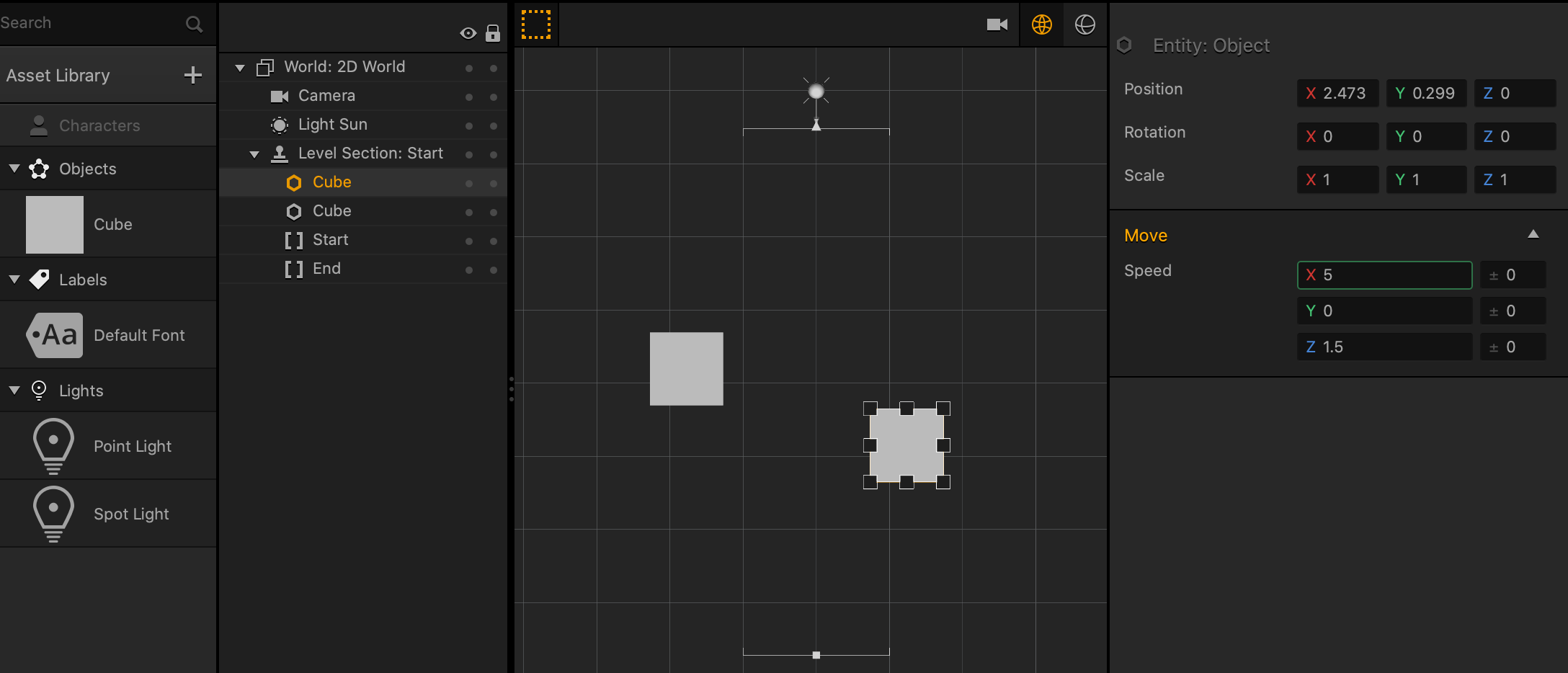
Task: Edit the Rotation Z field
Action: (1515, 136)
